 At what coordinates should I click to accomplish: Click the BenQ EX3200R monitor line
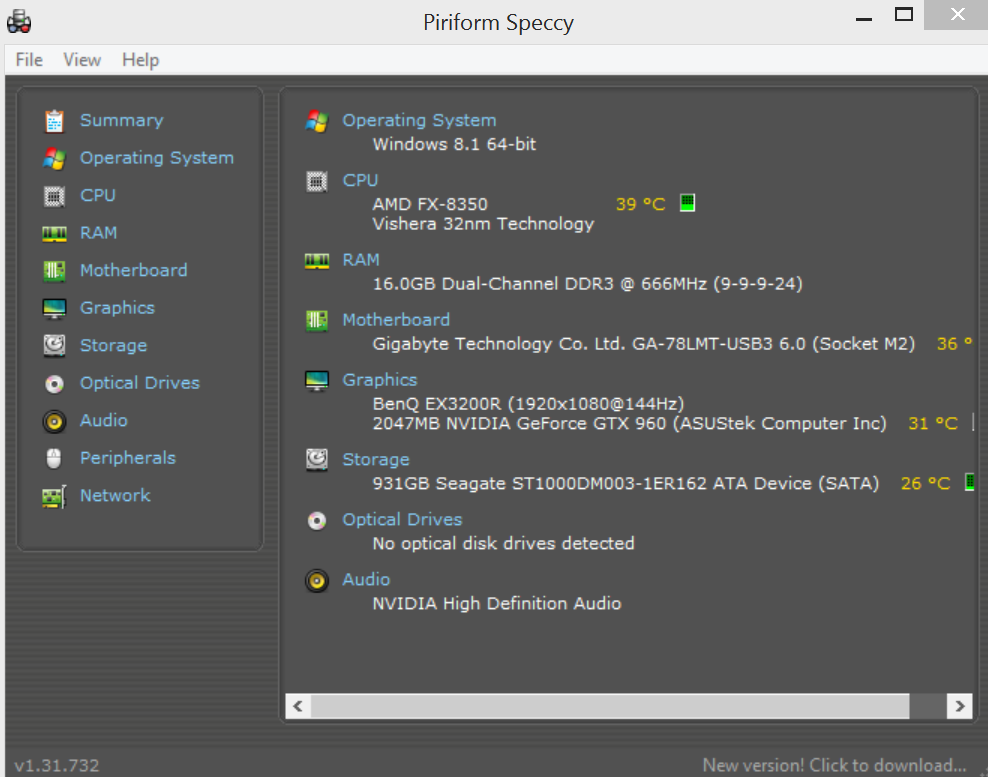click(528, 404)
